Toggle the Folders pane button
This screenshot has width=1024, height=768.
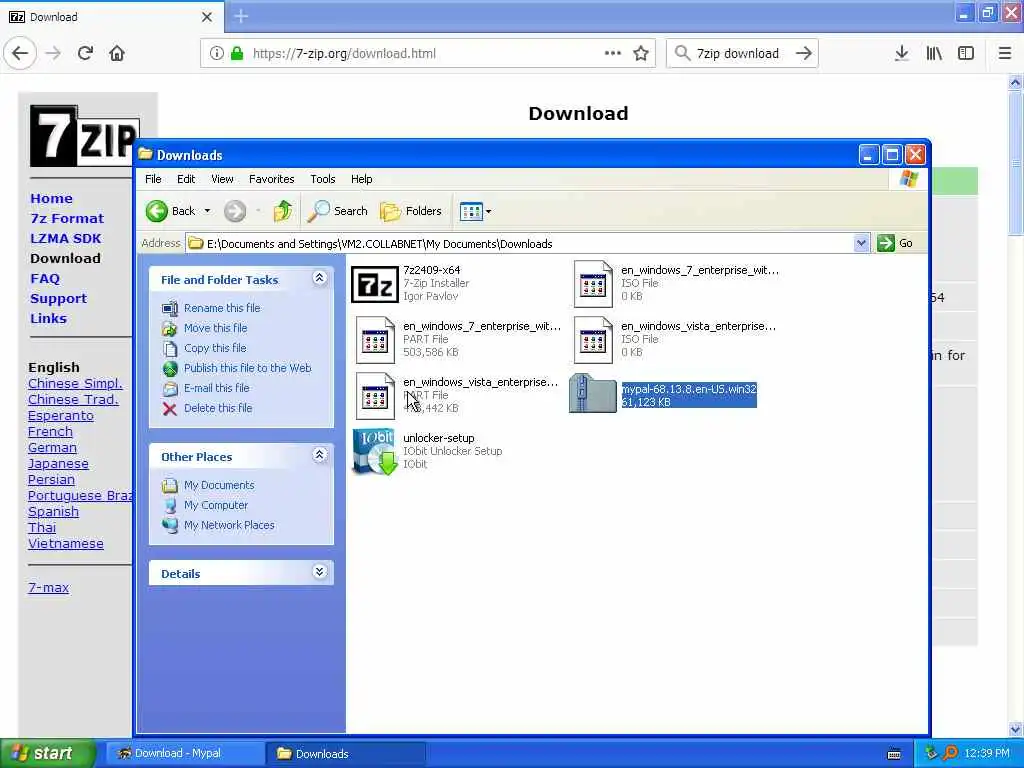tap(411, 211)
